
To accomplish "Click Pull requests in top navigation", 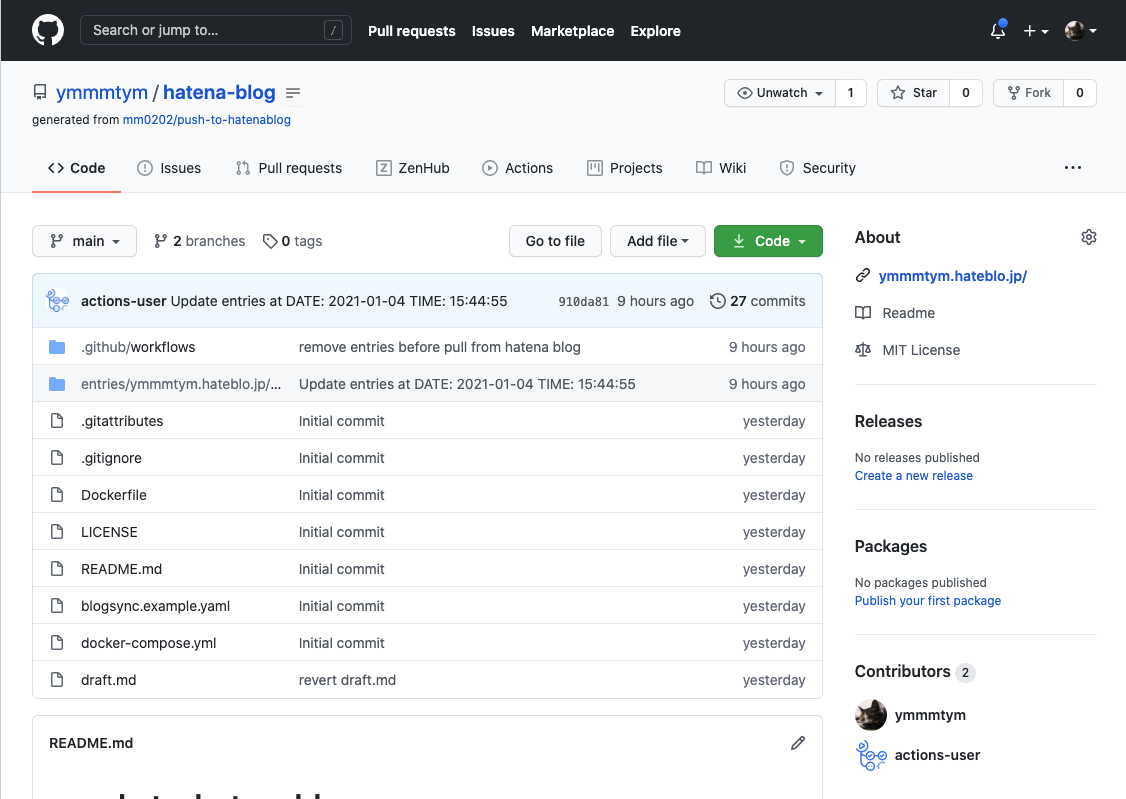I will point(411,31).
